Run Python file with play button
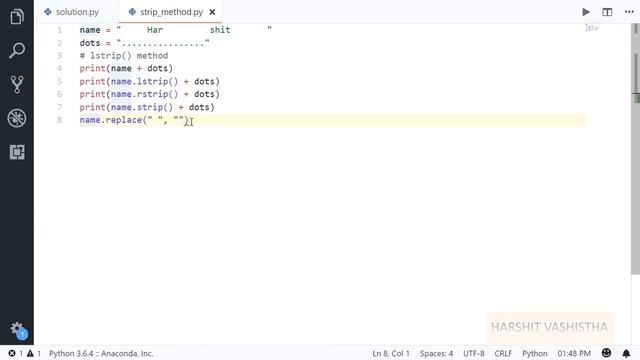 586,12
